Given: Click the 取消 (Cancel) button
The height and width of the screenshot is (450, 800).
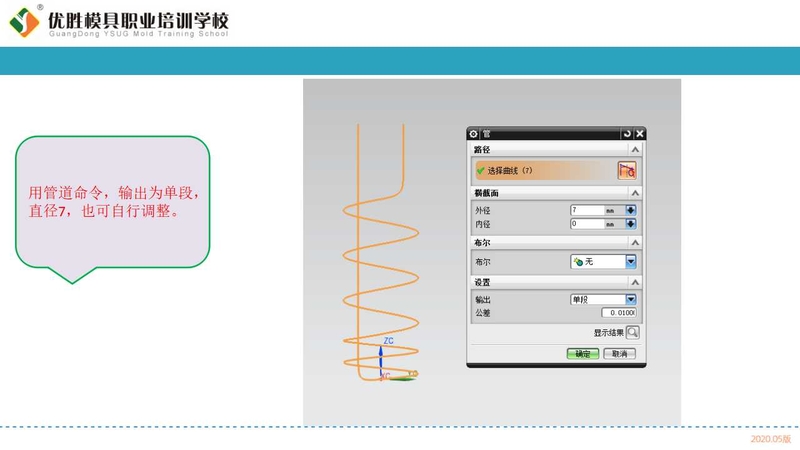Looking at the screenshot, I should 619,354.
